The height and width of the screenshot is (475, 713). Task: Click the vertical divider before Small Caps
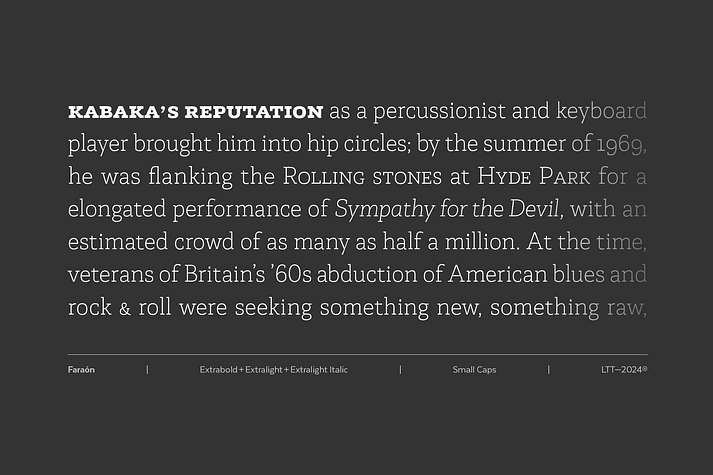[x=400, y=370]
